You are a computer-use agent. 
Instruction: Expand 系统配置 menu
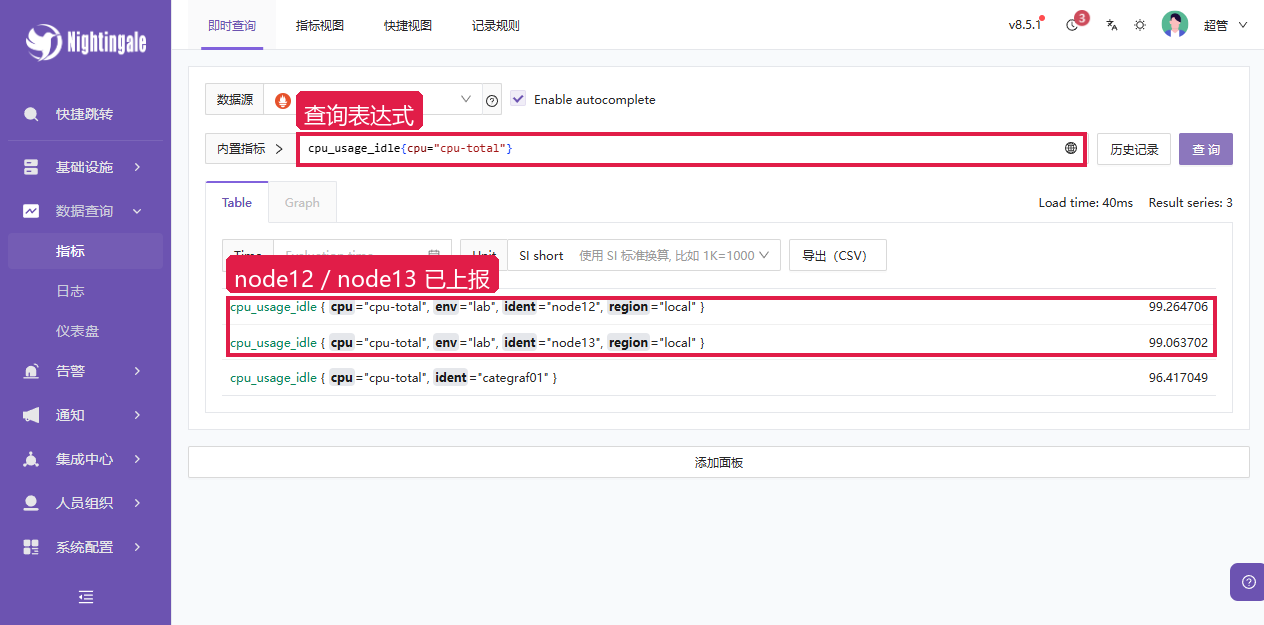86,547
